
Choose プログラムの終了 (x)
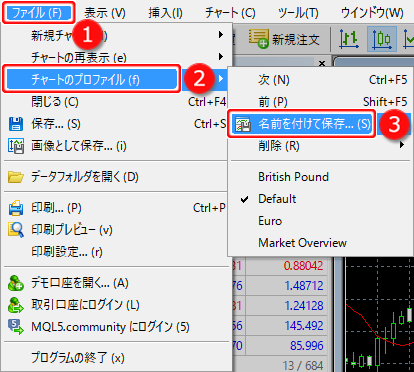(117, 358)
